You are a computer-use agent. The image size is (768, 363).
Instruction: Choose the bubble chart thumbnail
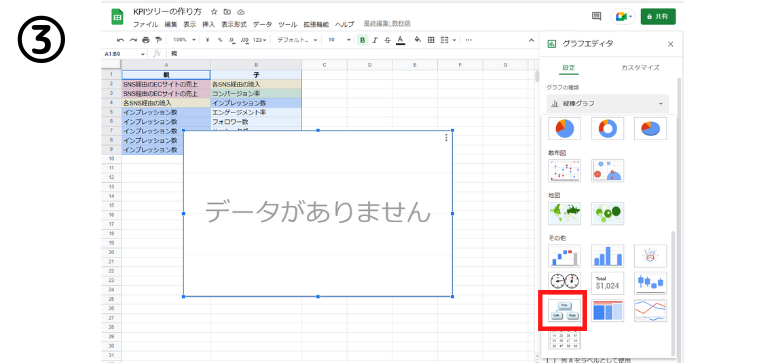[x=607, y=170]
